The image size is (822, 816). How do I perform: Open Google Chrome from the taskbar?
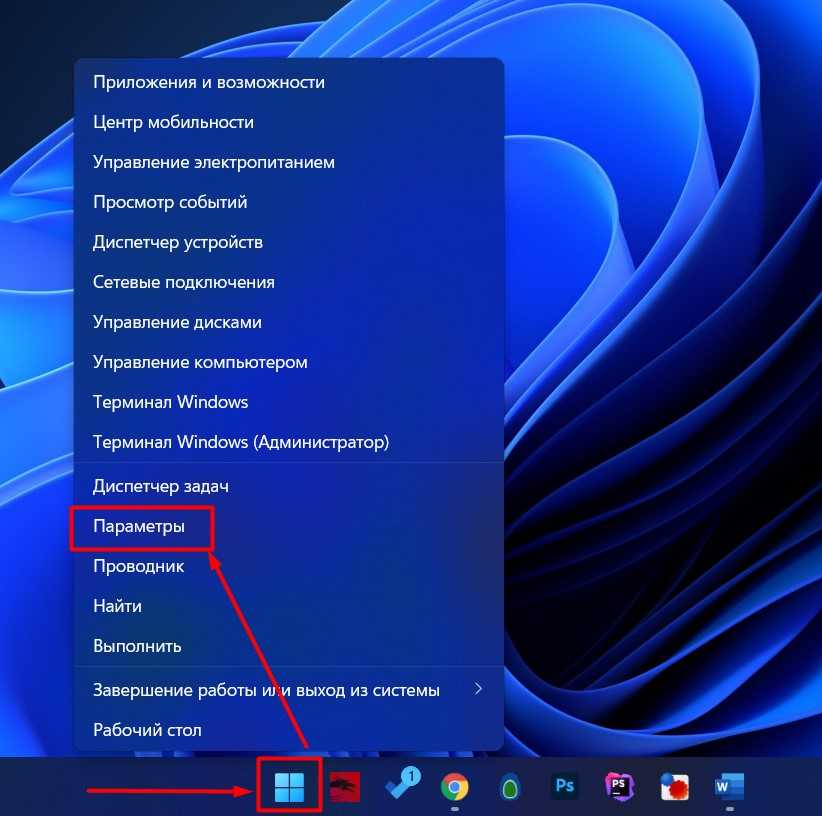tap(455, 787)
